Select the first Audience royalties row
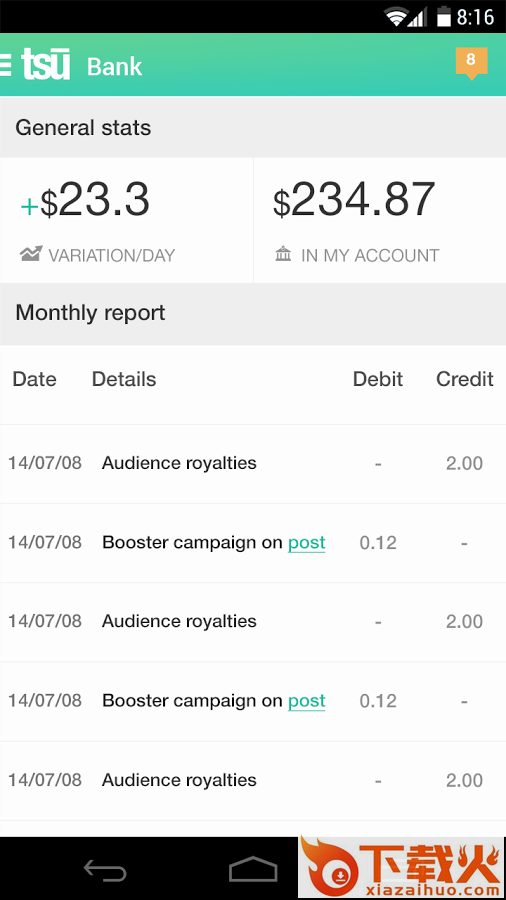The width and height of the screenshot is (506, 900). [253, 464]
